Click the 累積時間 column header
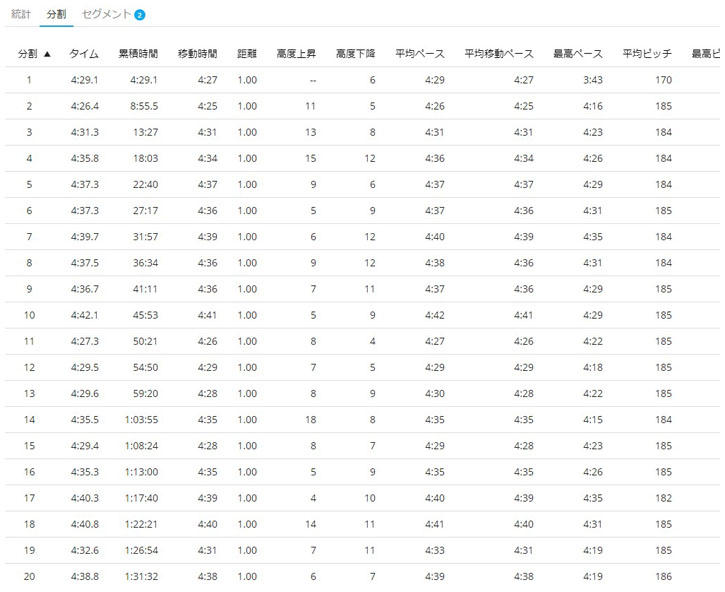Image resolution: width=725 pixels, height=592 pixels. click(x=138, y=54)
